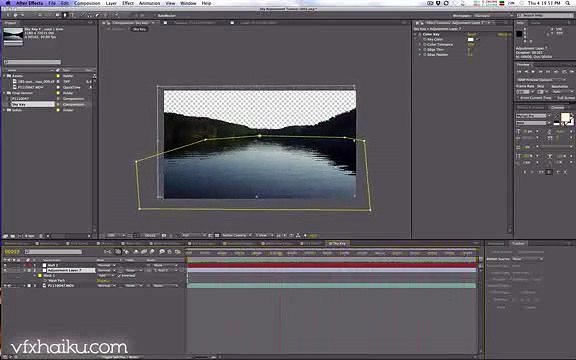Open the Active Camera view dropdown

tap(236, 235)
